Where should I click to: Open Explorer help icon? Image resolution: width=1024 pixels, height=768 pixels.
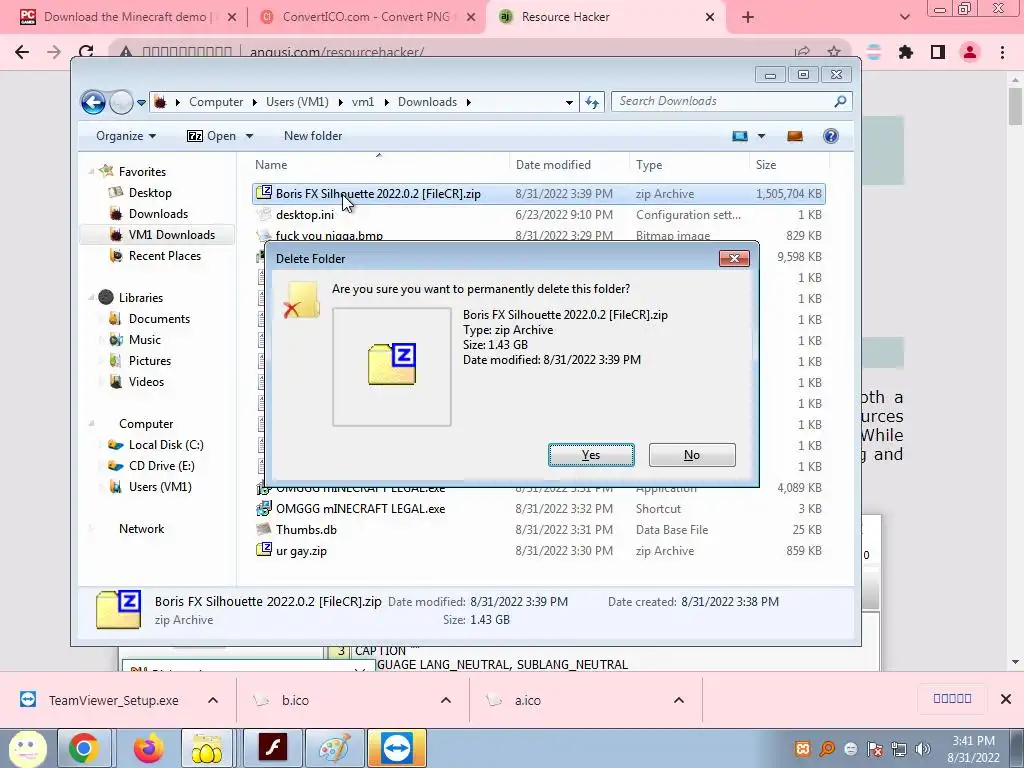(831, 136)
